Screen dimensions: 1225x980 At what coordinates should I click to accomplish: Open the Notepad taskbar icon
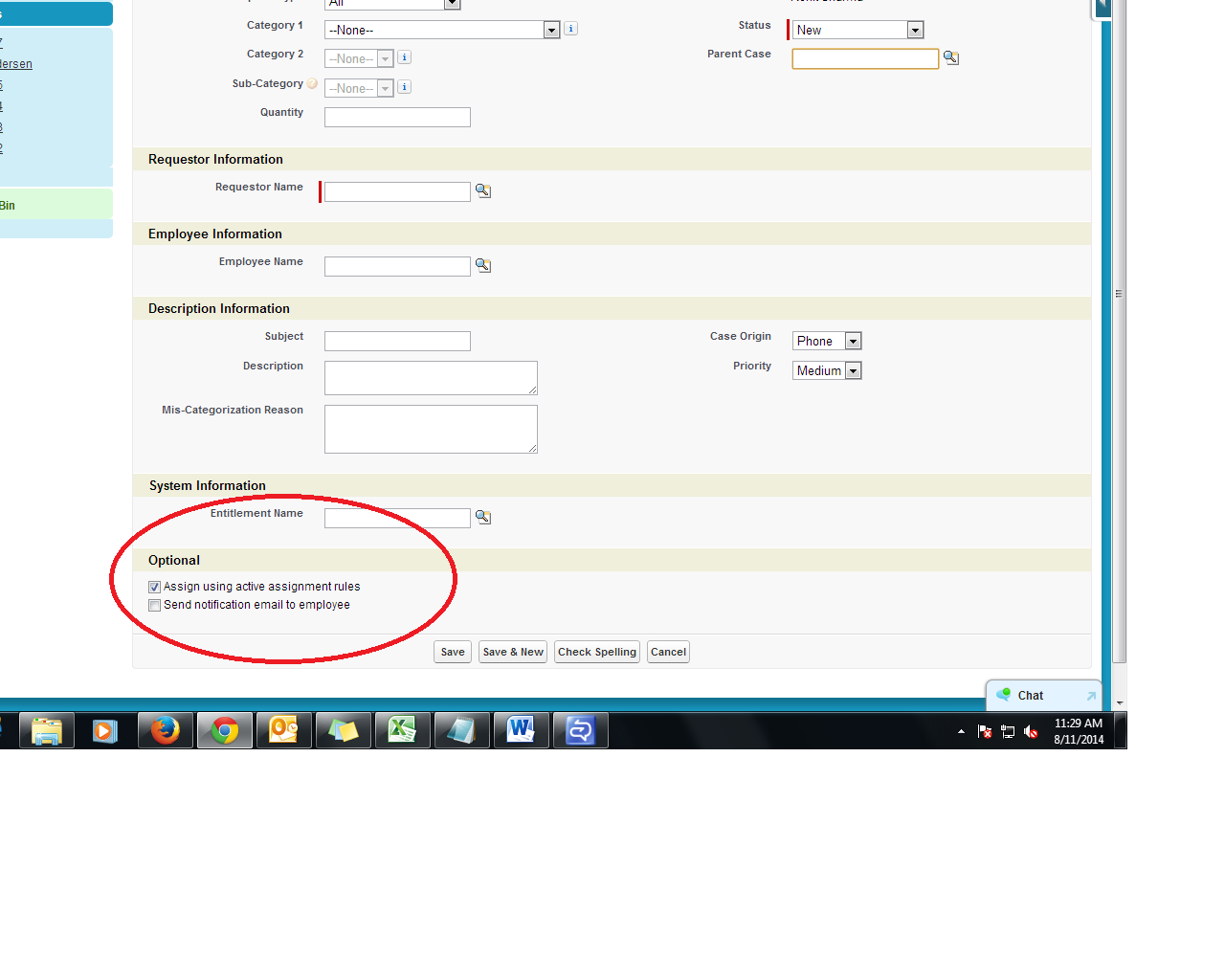[x=462, y=730]
